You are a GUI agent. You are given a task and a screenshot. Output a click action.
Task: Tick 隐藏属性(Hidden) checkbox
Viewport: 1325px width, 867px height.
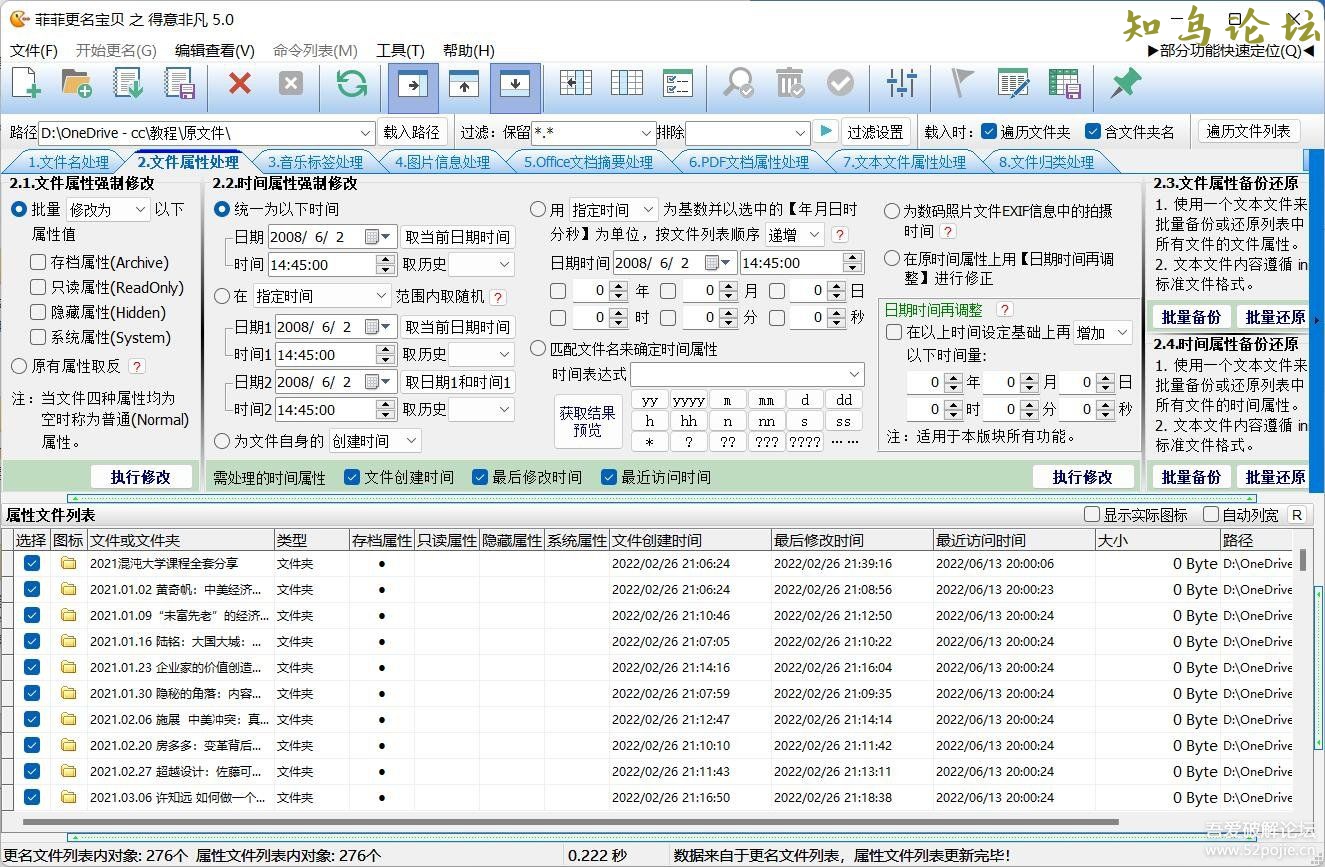[x=38, y=312]
